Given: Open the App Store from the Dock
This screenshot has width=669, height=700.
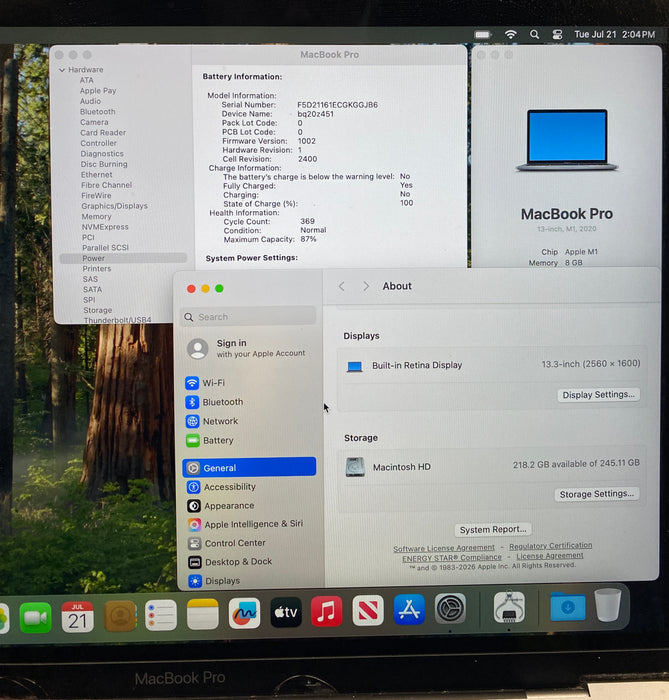Looking at the screenshot, I should point(409,609).
